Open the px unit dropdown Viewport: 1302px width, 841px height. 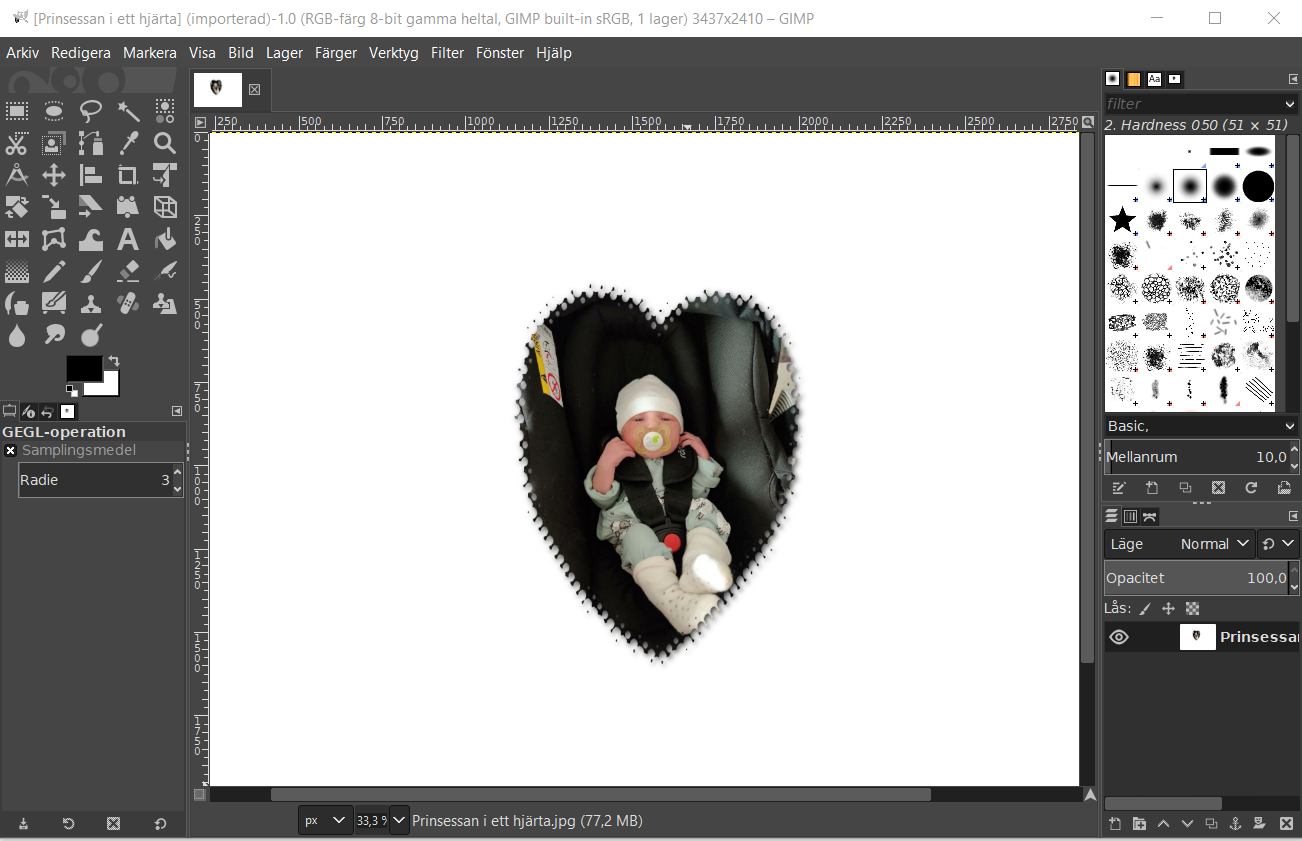(x=326, y=820)
